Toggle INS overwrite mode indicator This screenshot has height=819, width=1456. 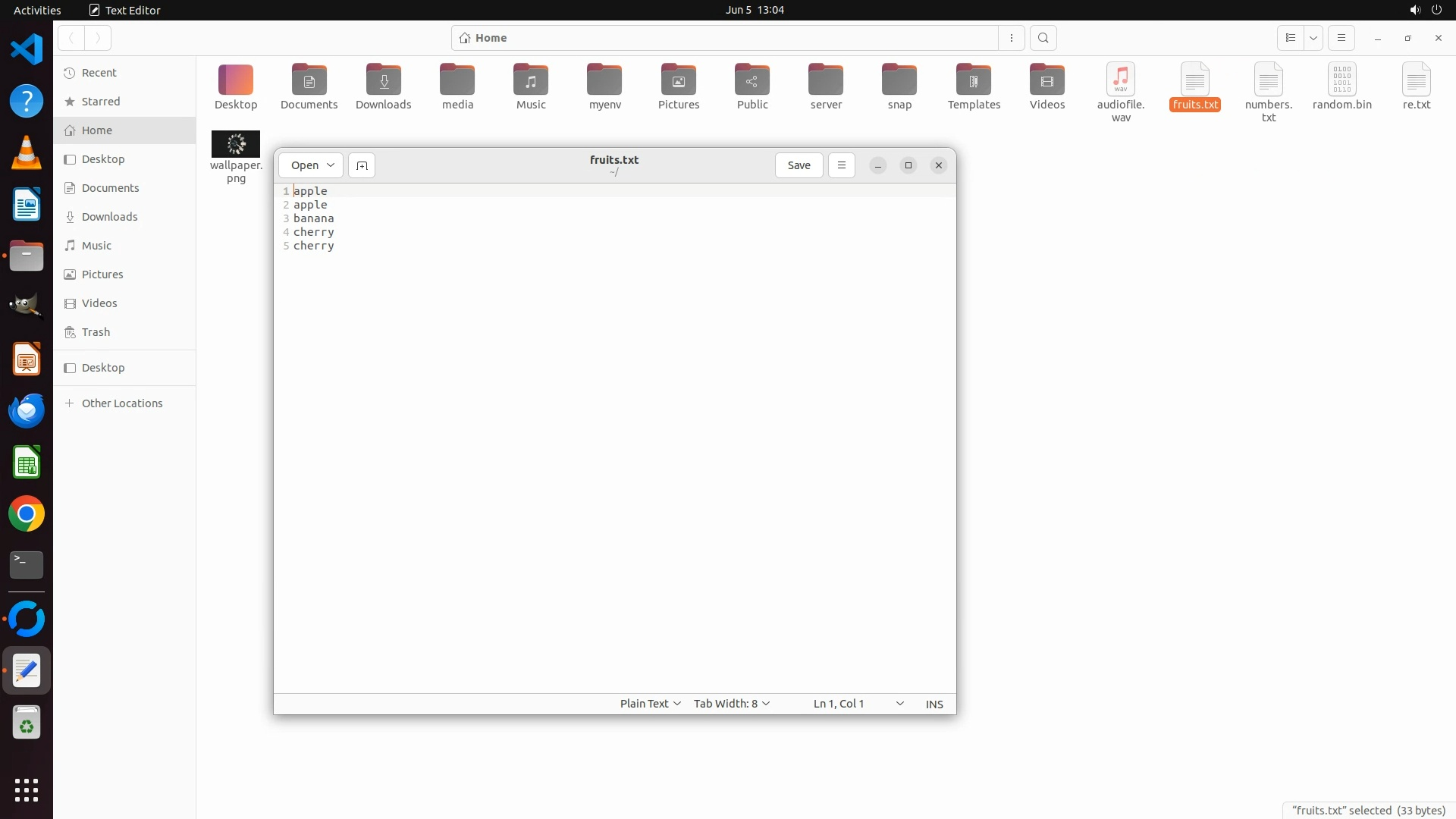[x=934, y=704]
